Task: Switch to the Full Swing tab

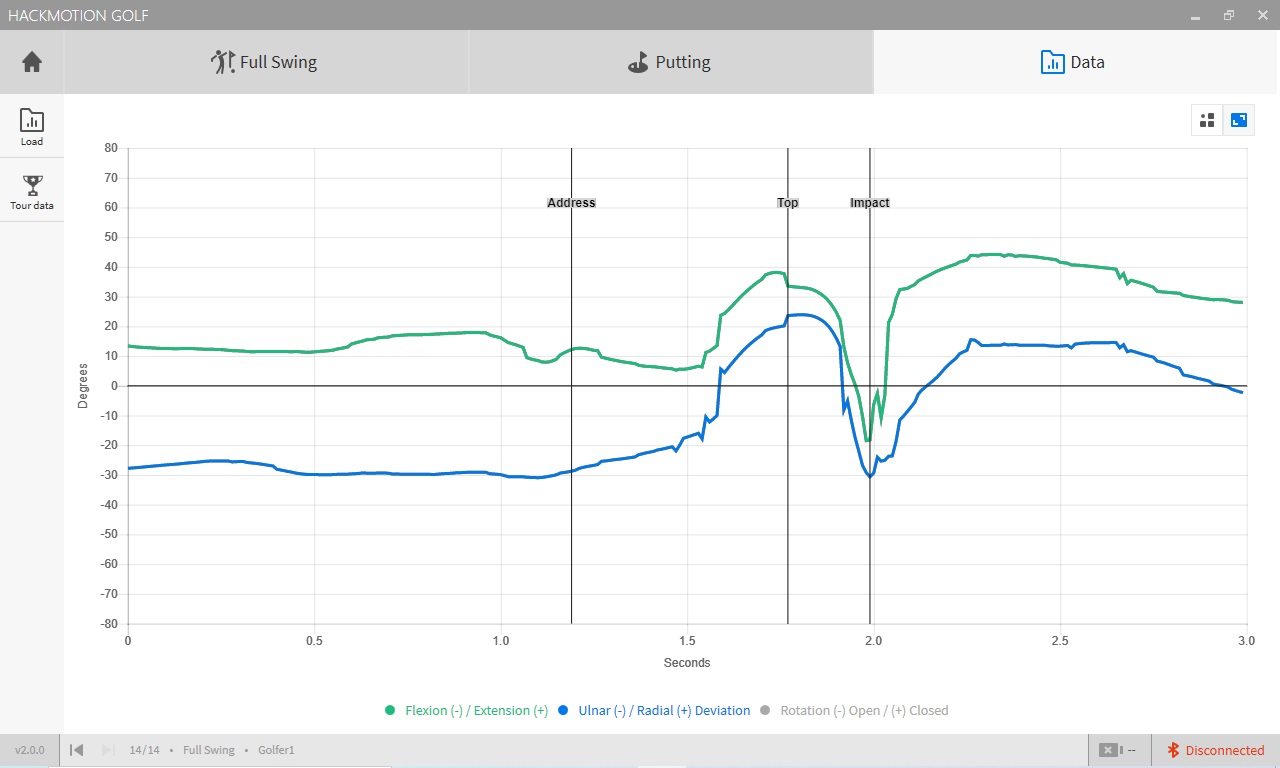Action: coord(266,62)
